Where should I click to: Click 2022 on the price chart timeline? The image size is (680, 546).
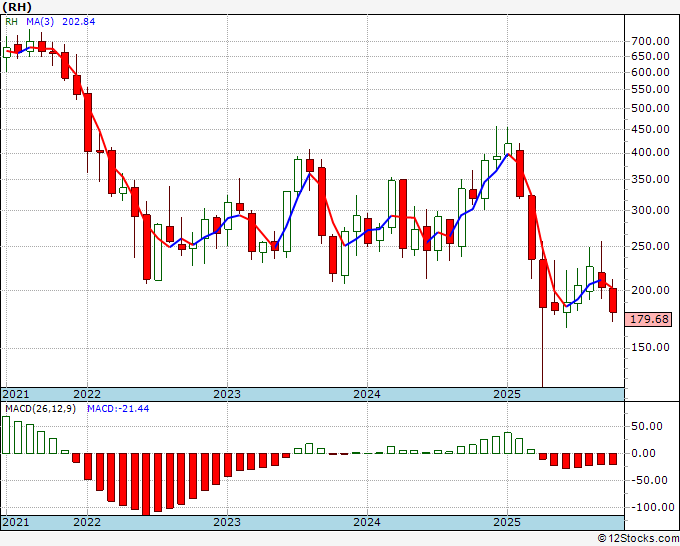tap(87, 394)
